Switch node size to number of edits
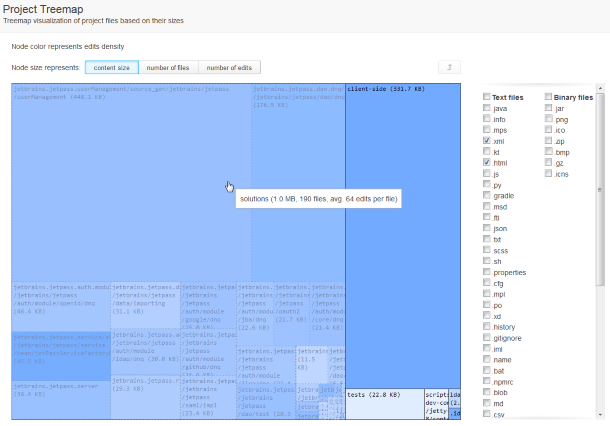 (x=229, y=68)
